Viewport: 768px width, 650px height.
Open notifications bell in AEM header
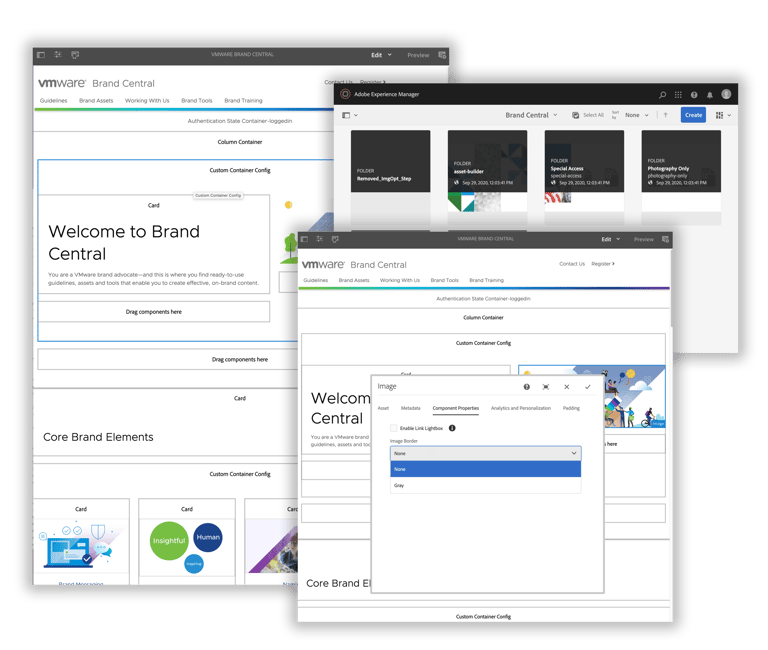click(710, 95)
